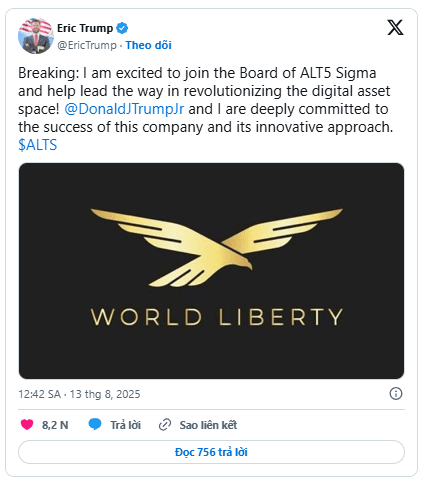Open the @EricTrump handle

point(87,45)
